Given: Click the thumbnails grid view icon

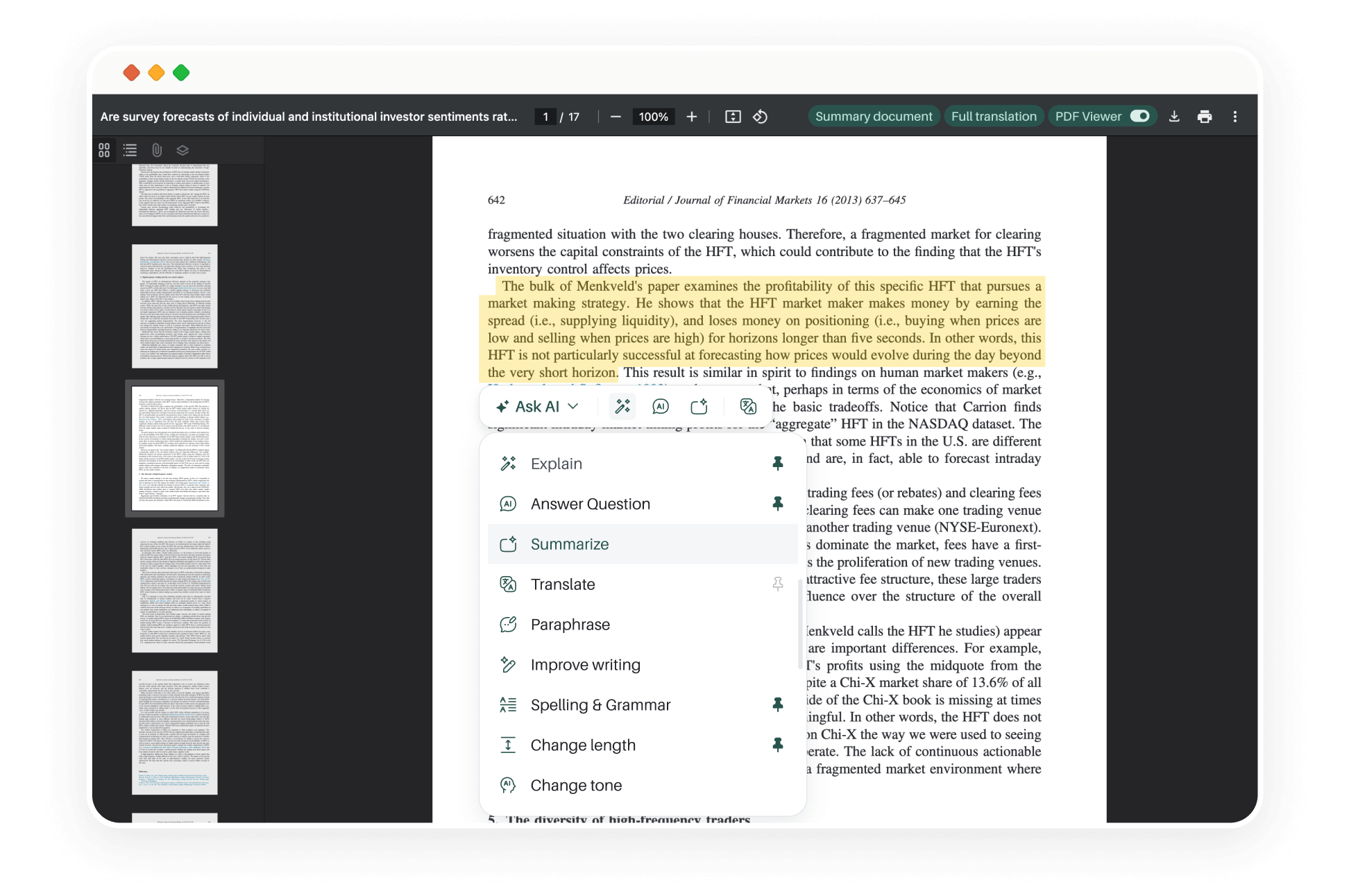Looking at the screenshot, I should [104, 150].
